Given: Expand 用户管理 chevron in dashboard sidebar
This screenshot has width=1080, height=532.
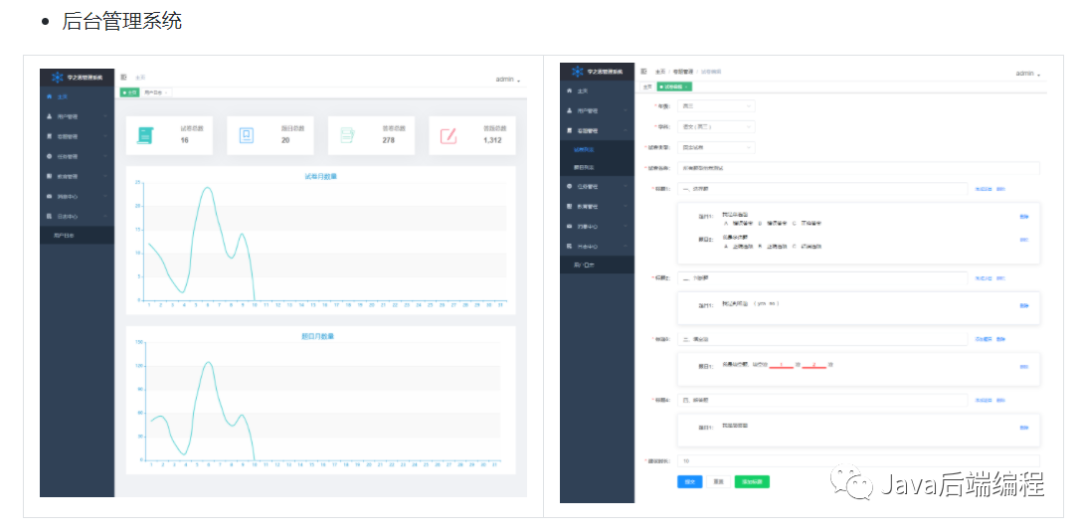Looking at the screenshot, I should 105,116.
